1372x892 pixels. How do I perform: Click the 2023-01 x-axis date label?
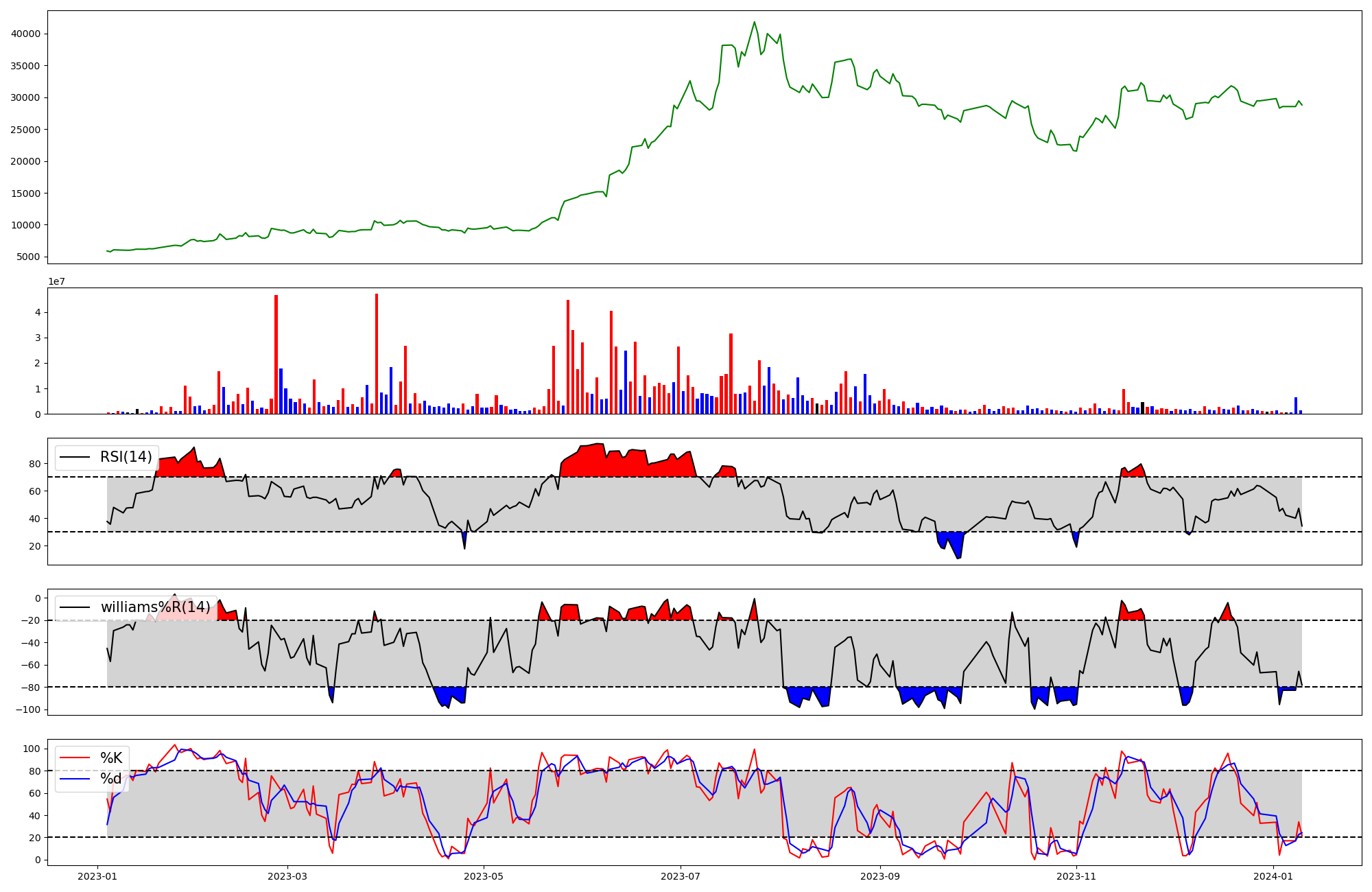97,876
